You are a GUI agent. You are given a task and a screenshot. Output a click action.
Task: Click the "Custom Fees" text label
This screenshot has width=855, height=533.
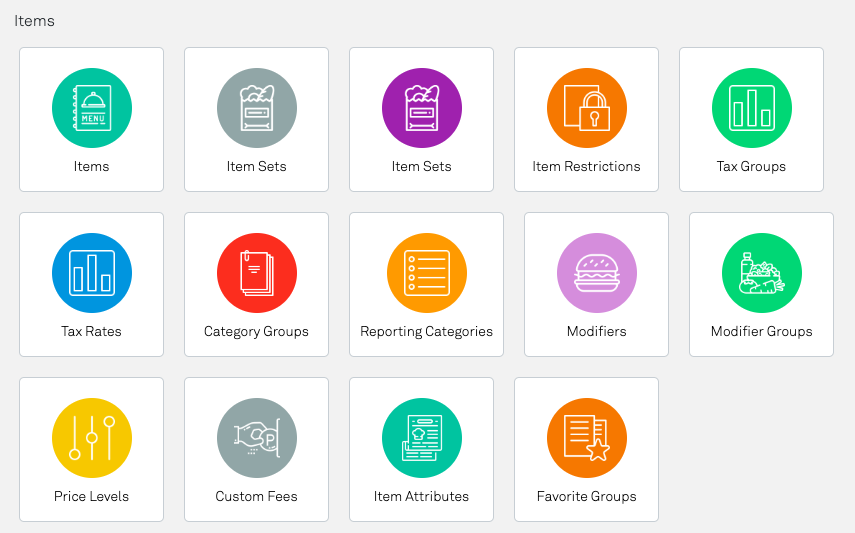[257, 497]
